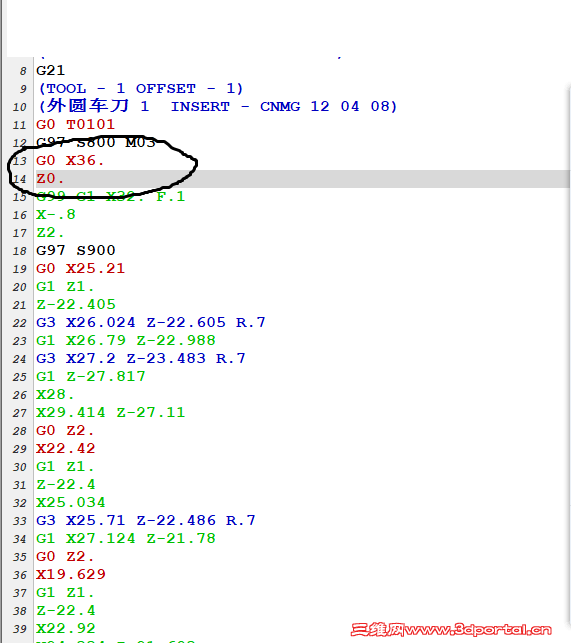571x643 pixels.
Task: Select 'G3 X25.71 Z-22.486 R.7' line
Action: point(146,520)
